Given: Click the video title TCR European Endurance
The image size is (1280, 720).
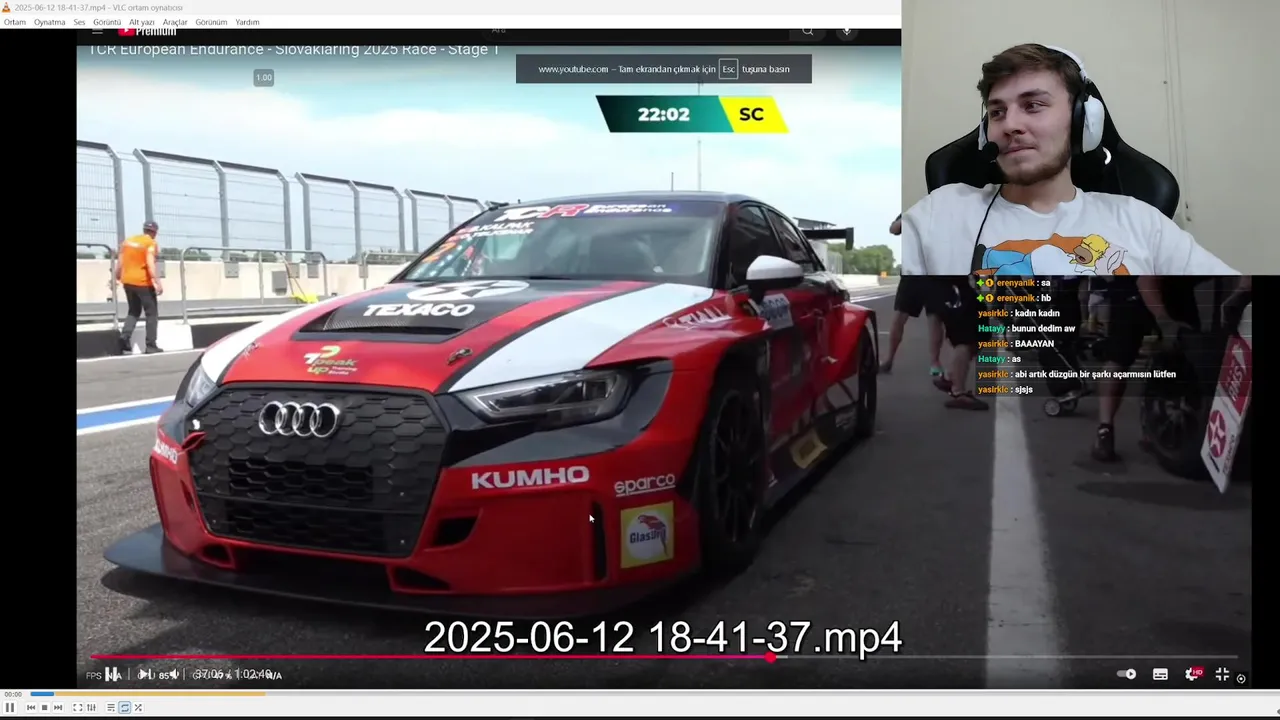Looking at the screenshot, I should pyautogui.click(x=294, y=49).
